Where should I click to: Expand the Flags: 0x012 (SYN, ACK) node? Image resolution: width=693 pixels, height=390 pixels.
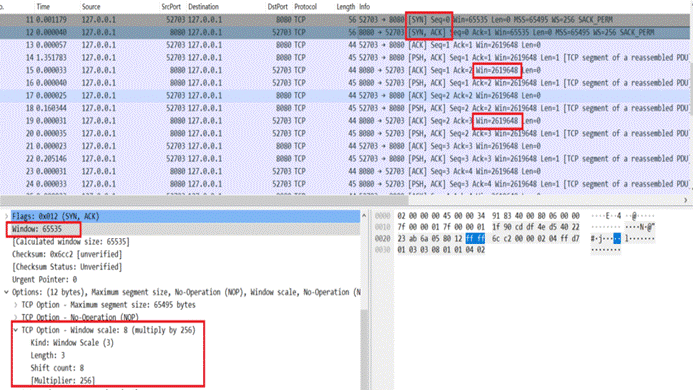tap(6, 216)
